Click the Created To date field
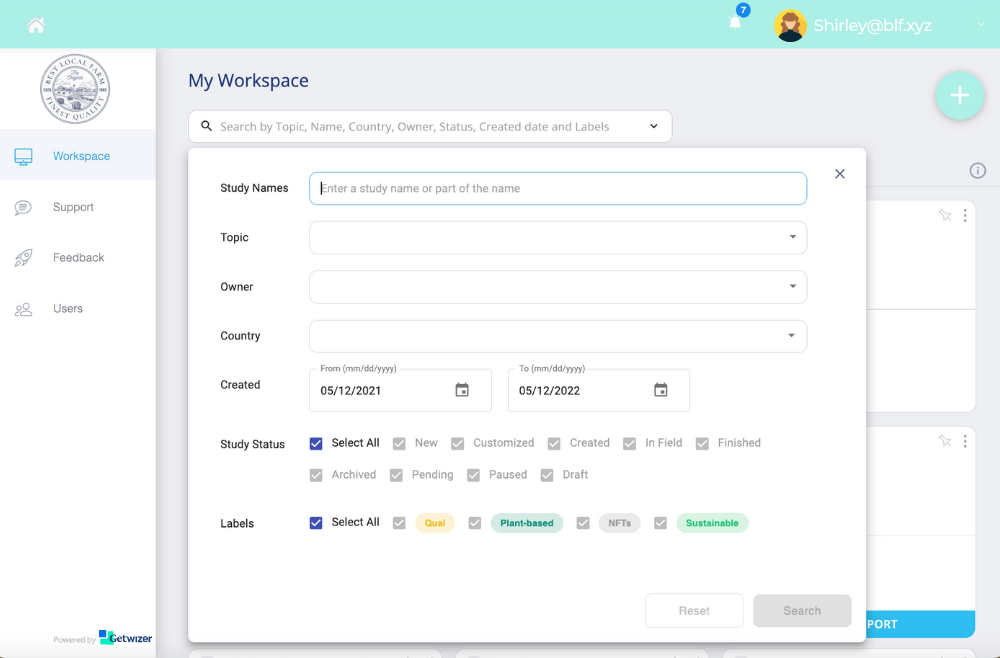Image resolution: width=1000 pixels, height=658 pixels. pyautogui.click(x=598, y=390)
